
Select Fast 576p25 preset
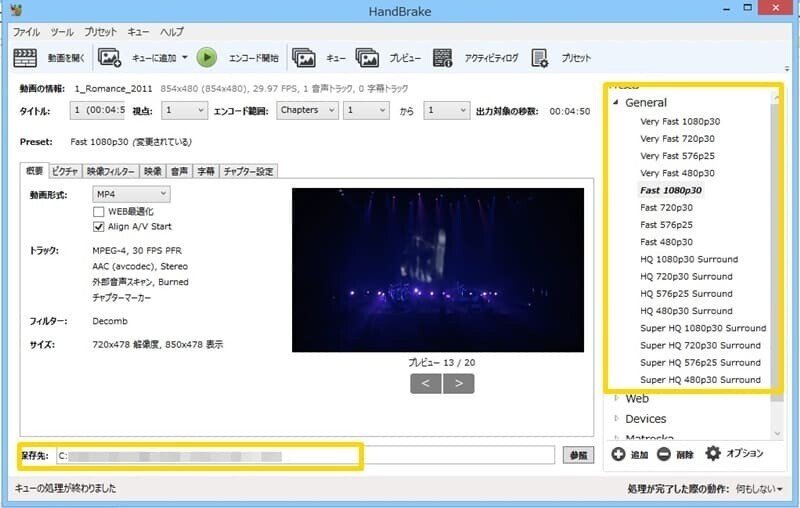coord(666,225)
